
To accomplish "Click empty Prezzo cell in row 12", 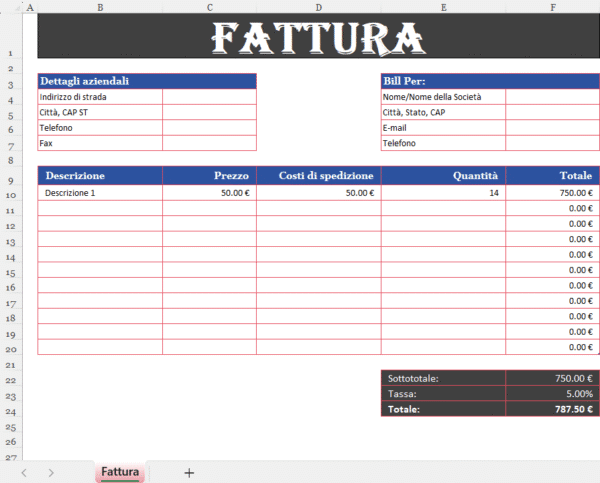I will 209,224.
